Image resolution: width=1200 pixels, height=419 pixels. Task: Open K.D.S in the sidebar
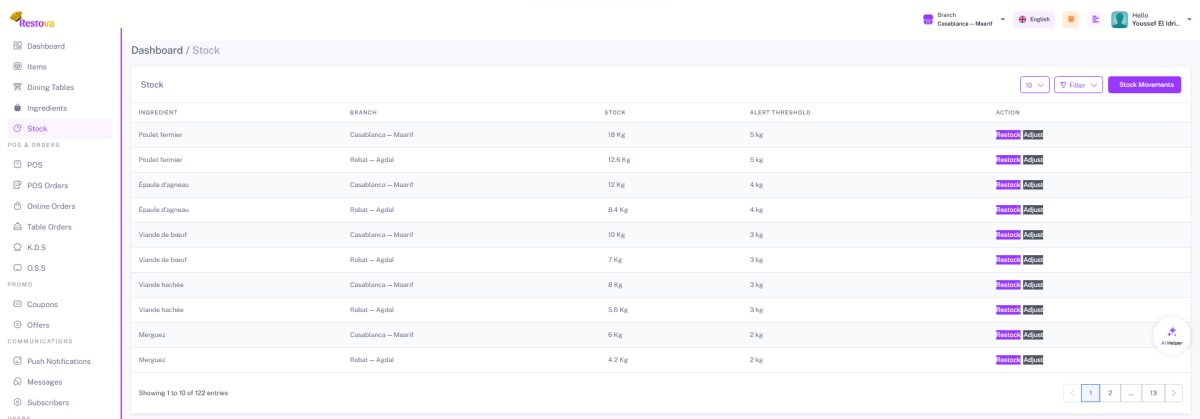coord(59,247)
